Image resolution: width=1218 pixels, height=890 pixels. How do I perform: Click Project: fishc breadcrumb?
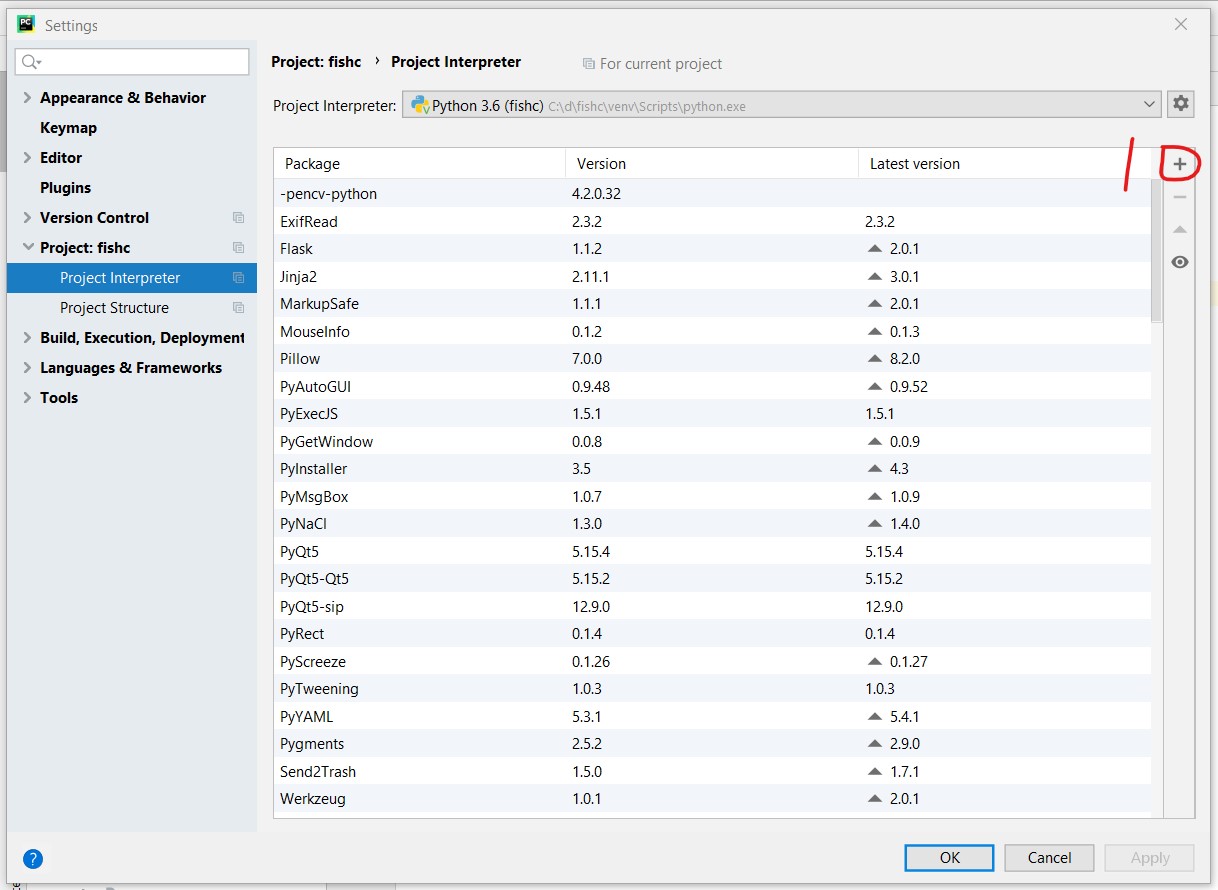(316, 62)
